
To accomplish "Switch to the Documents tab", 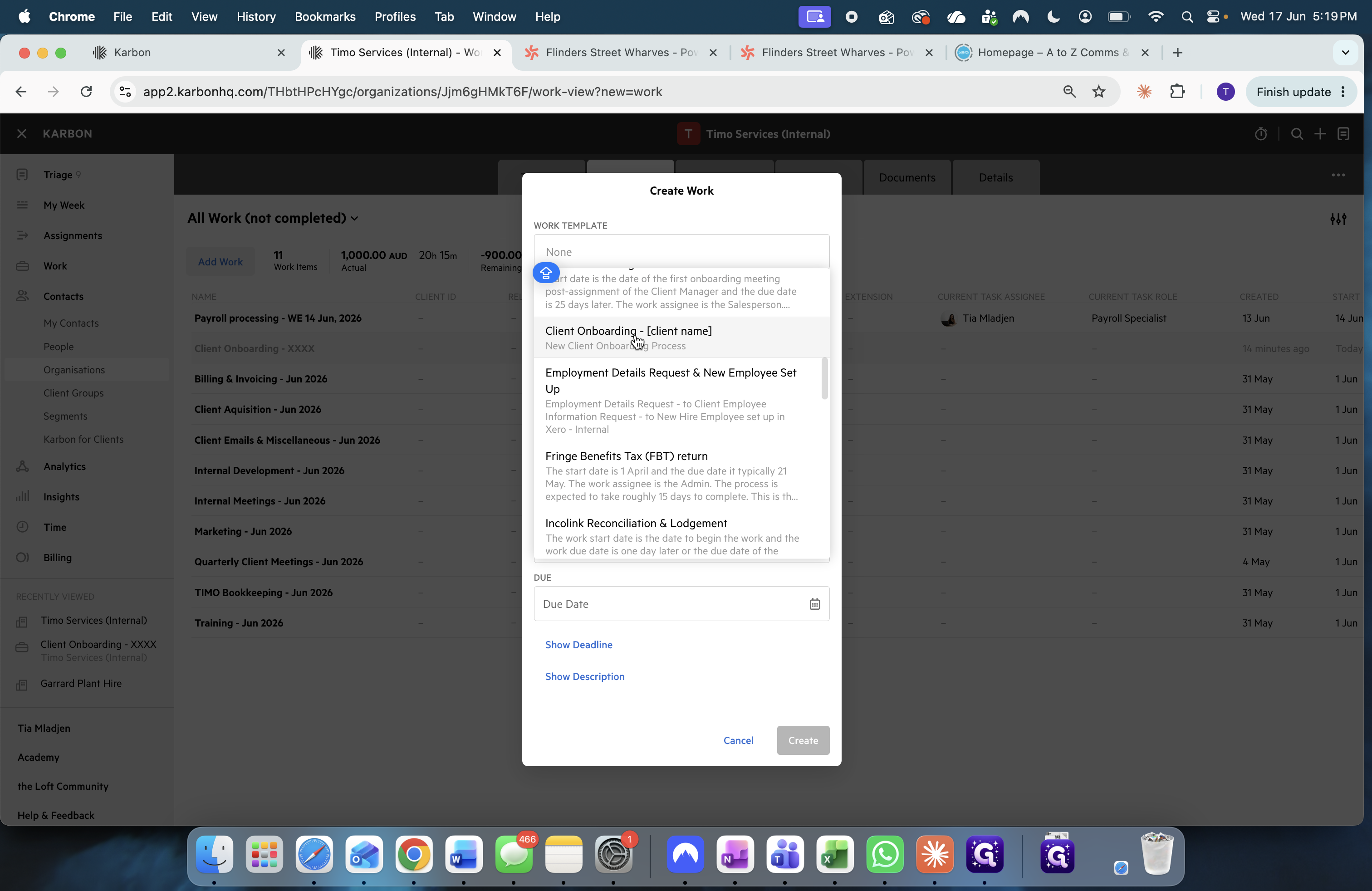I will pos(907,177).
